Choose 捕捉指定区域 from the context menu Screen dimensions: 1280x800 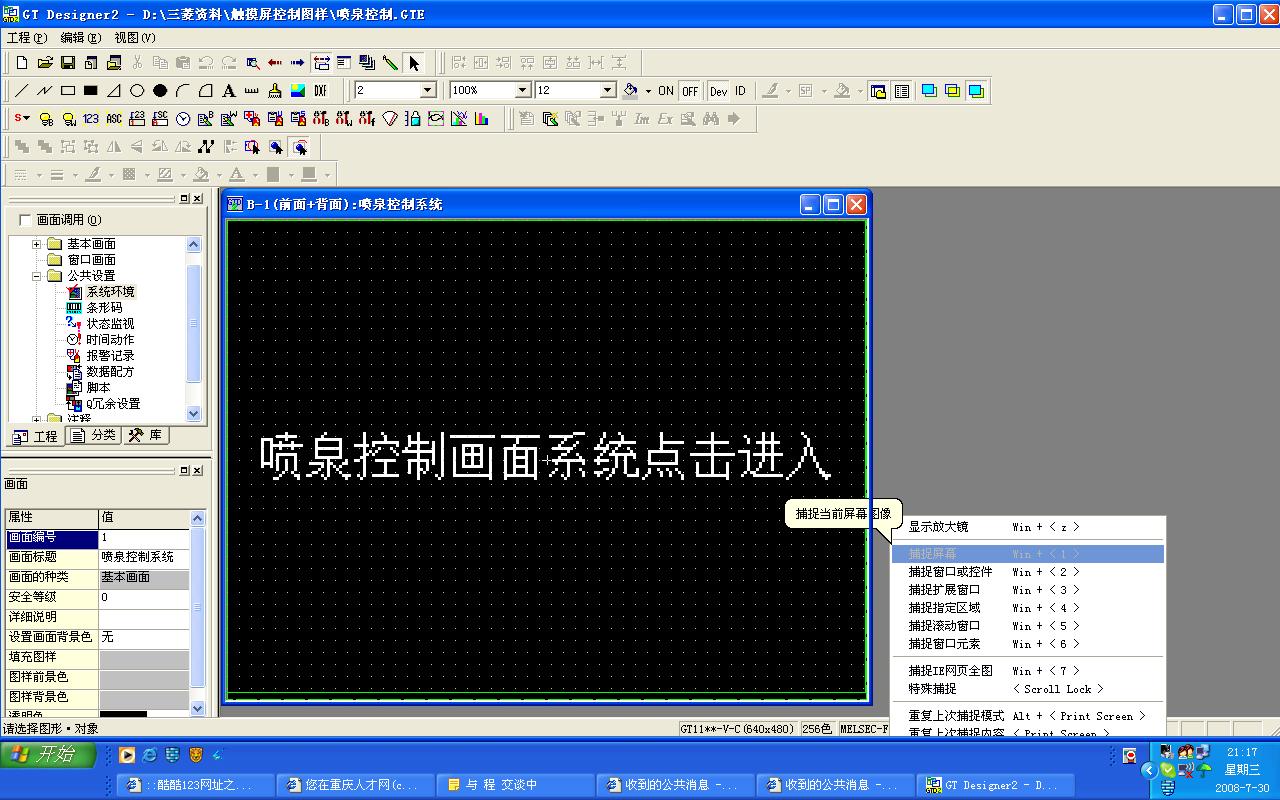click(944, 608)
